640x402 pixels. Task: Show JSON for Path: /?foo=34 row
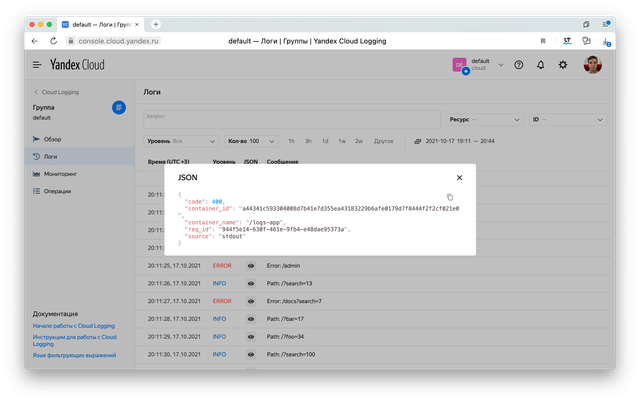tap(251, 336)
